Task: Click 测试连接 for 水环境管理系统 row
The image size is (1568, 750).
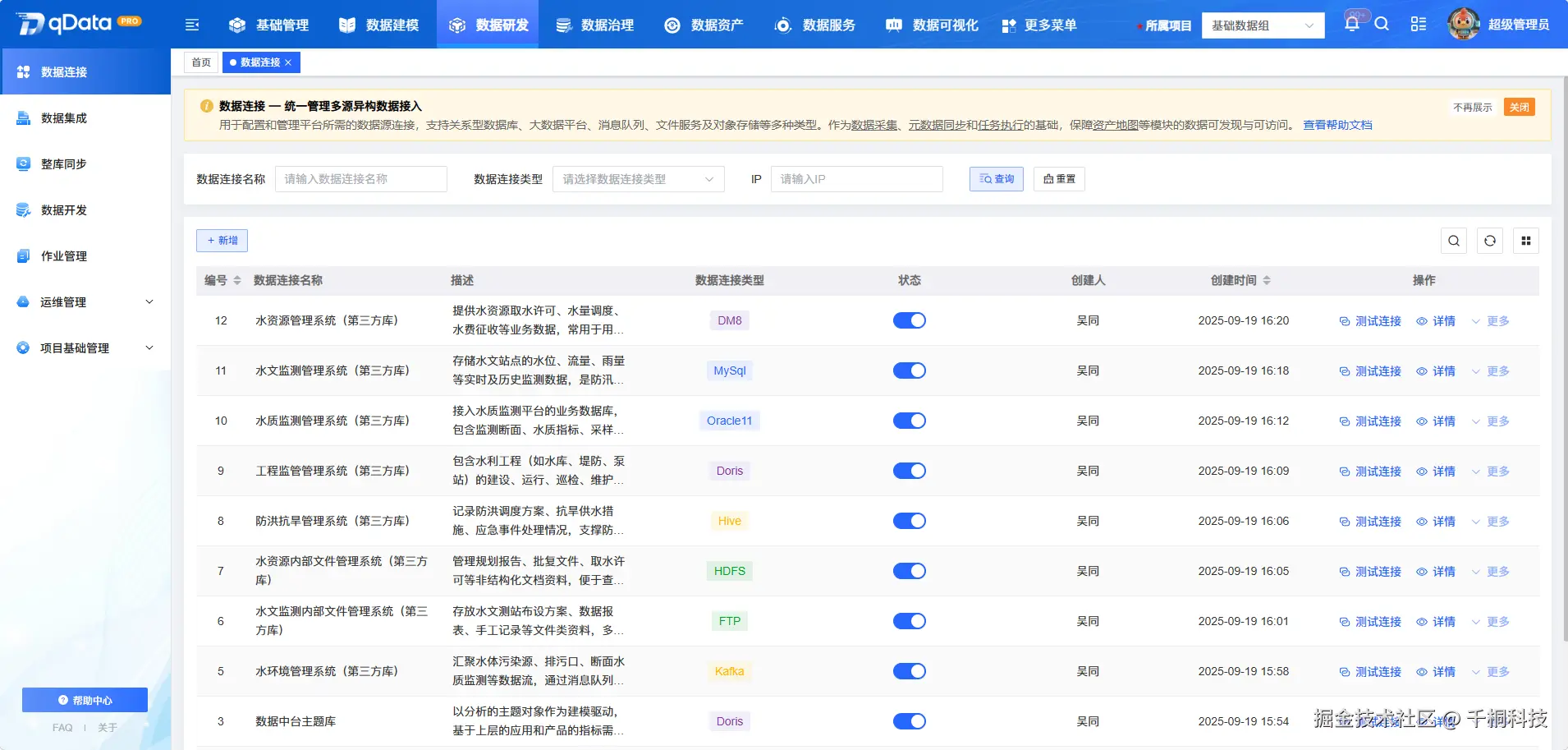Action: coord(1370,672)
